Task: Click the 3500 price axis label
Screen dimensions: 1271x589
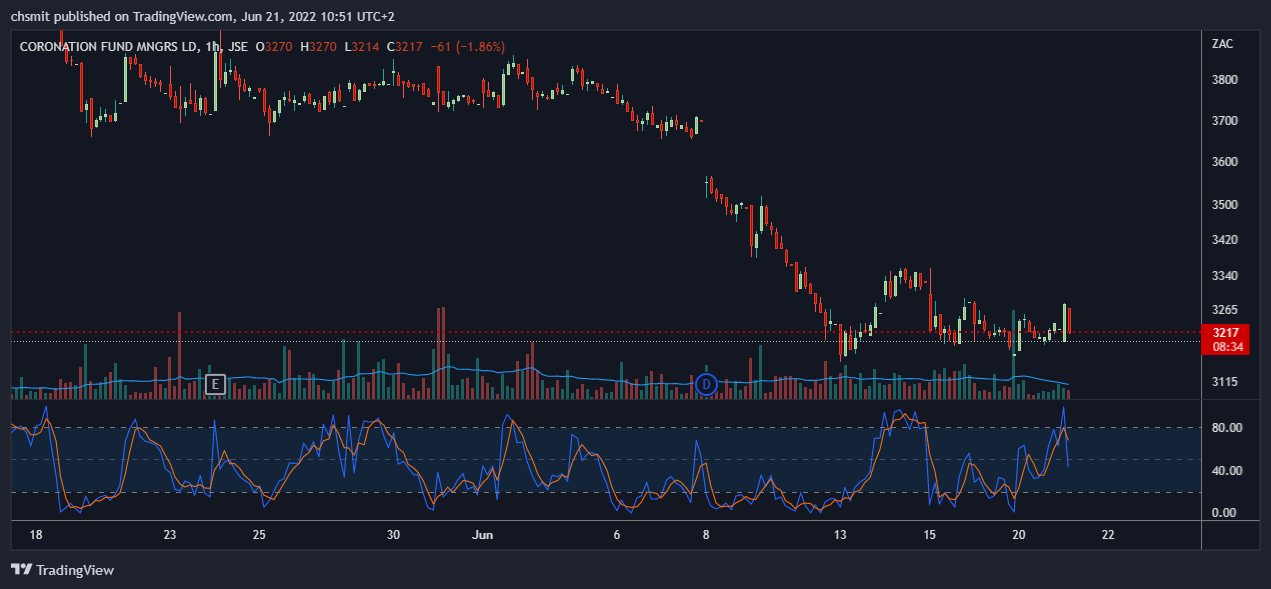Action: [1224, 205]
